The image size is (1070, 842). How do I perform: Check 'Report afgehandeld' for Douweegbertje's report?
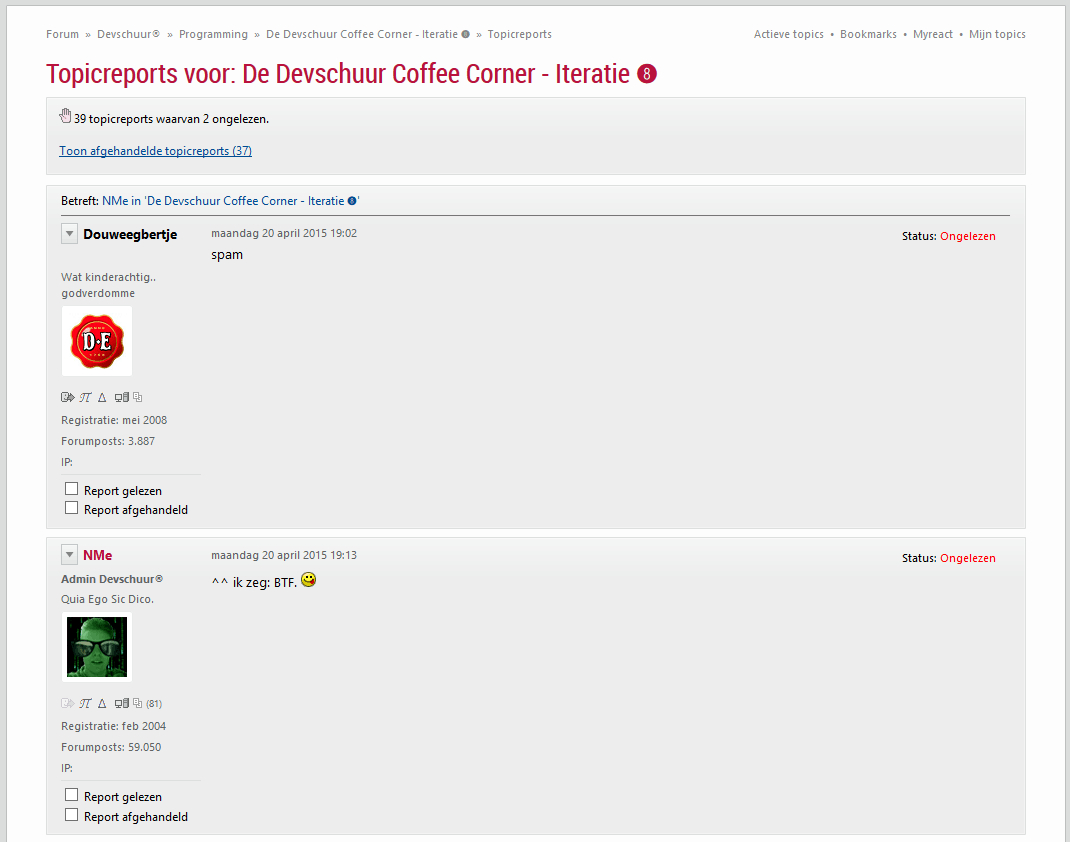tap(71, 508)
